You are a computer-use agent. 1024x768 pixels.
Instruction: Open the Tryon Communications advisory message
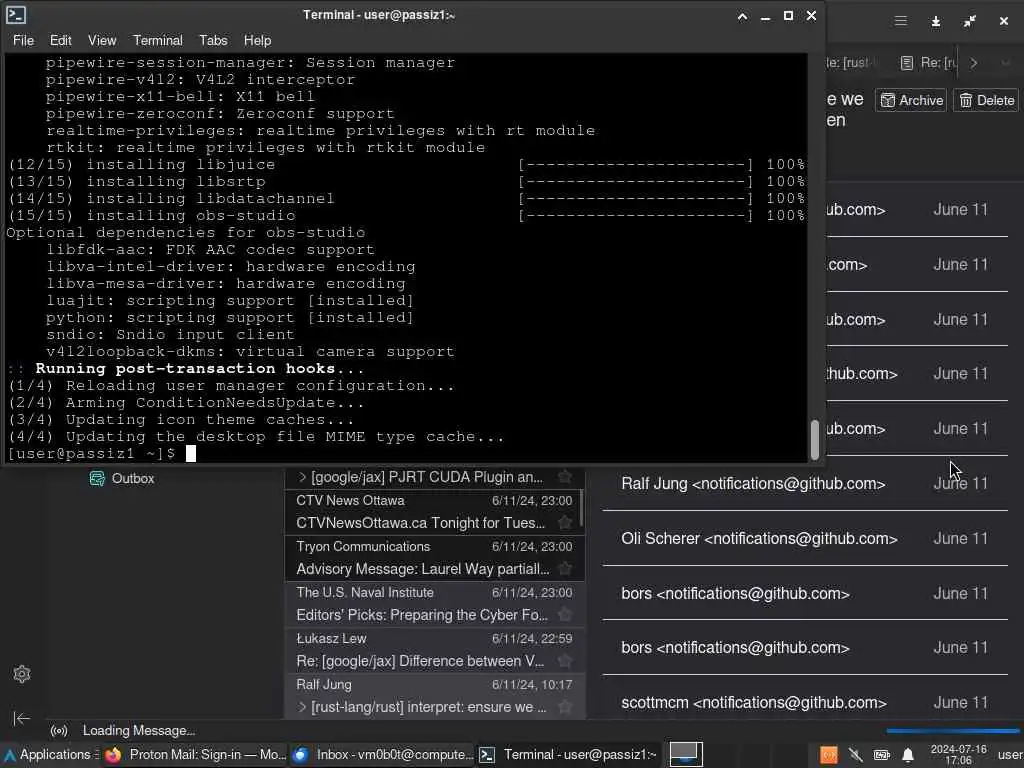pyautogui.click(x=434, y=558)
